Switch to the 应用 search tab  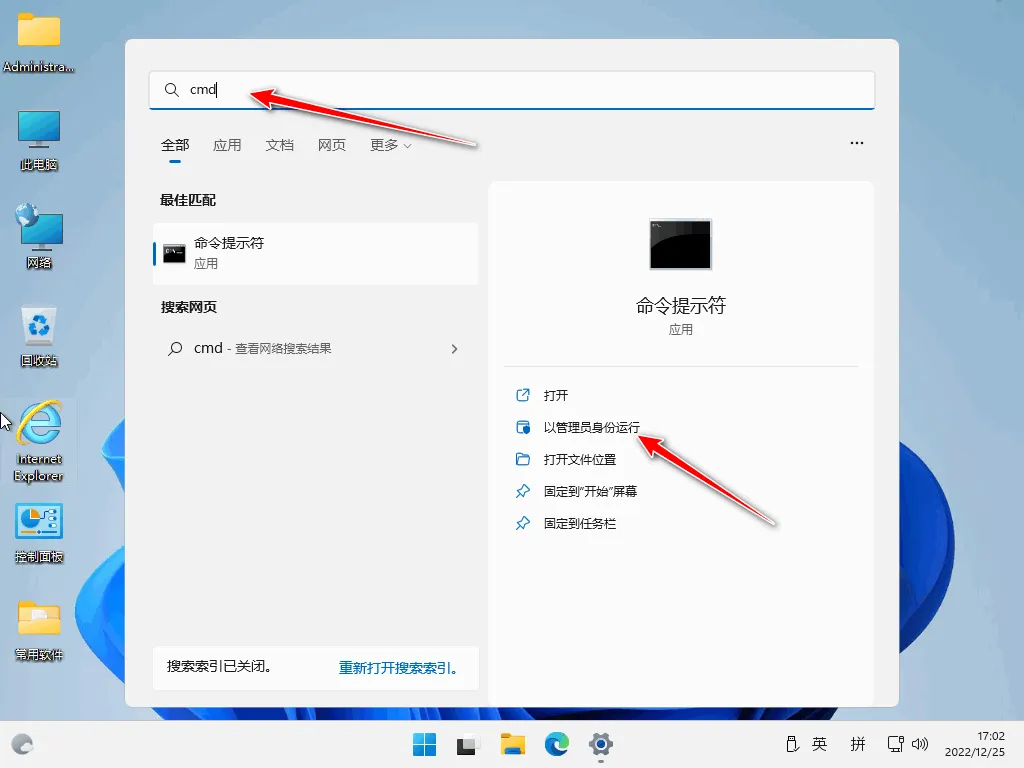pyautogui.click(x=227, y=145)
